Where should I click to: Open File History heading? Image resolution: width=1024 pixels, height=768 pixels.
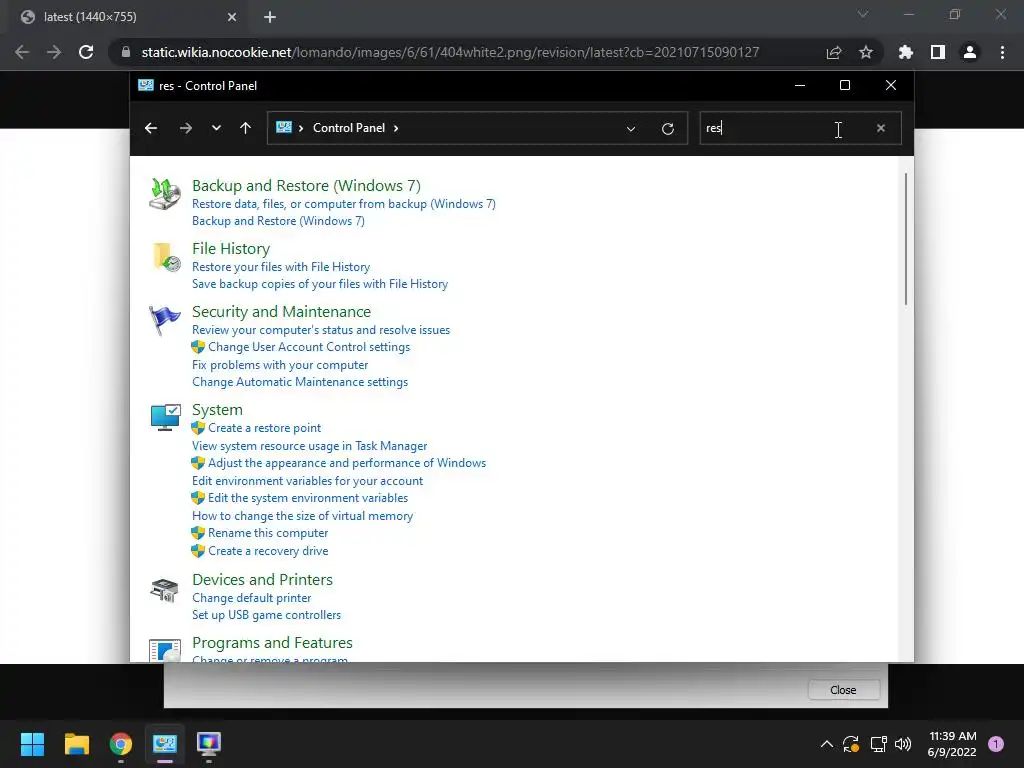[231, 249]
